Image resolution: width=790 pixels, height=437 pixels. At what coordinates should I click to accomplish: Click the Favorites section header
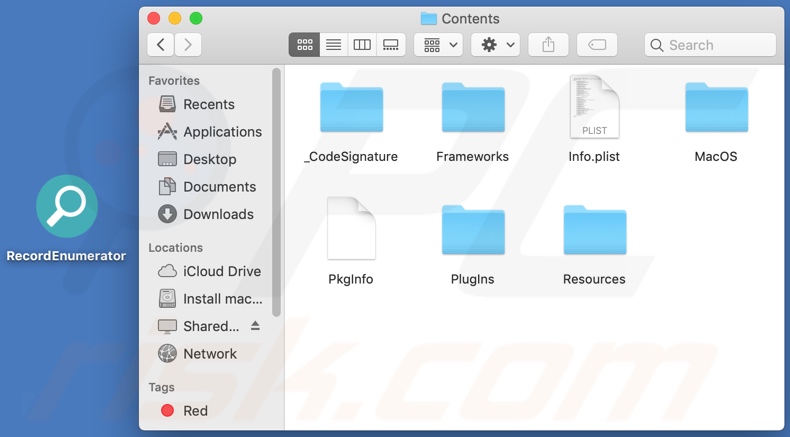[174, 81]
